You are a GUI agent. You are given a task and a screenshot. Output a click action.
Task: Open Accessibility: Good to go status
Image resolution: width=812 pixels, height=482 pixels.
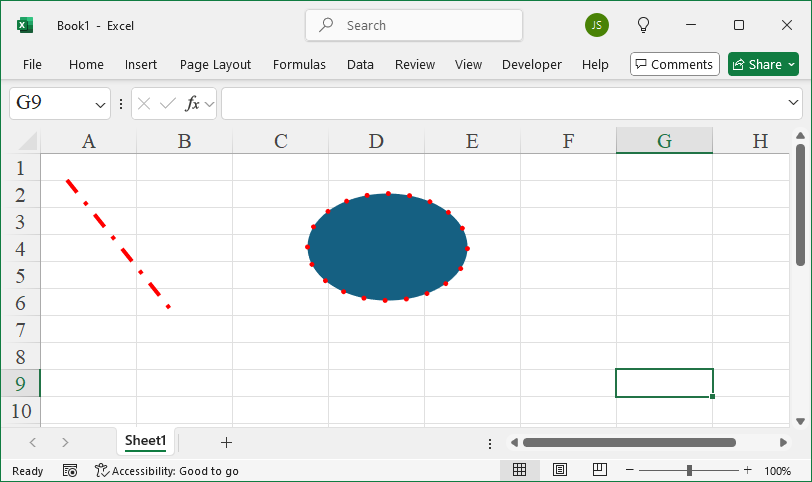(167, 471)
